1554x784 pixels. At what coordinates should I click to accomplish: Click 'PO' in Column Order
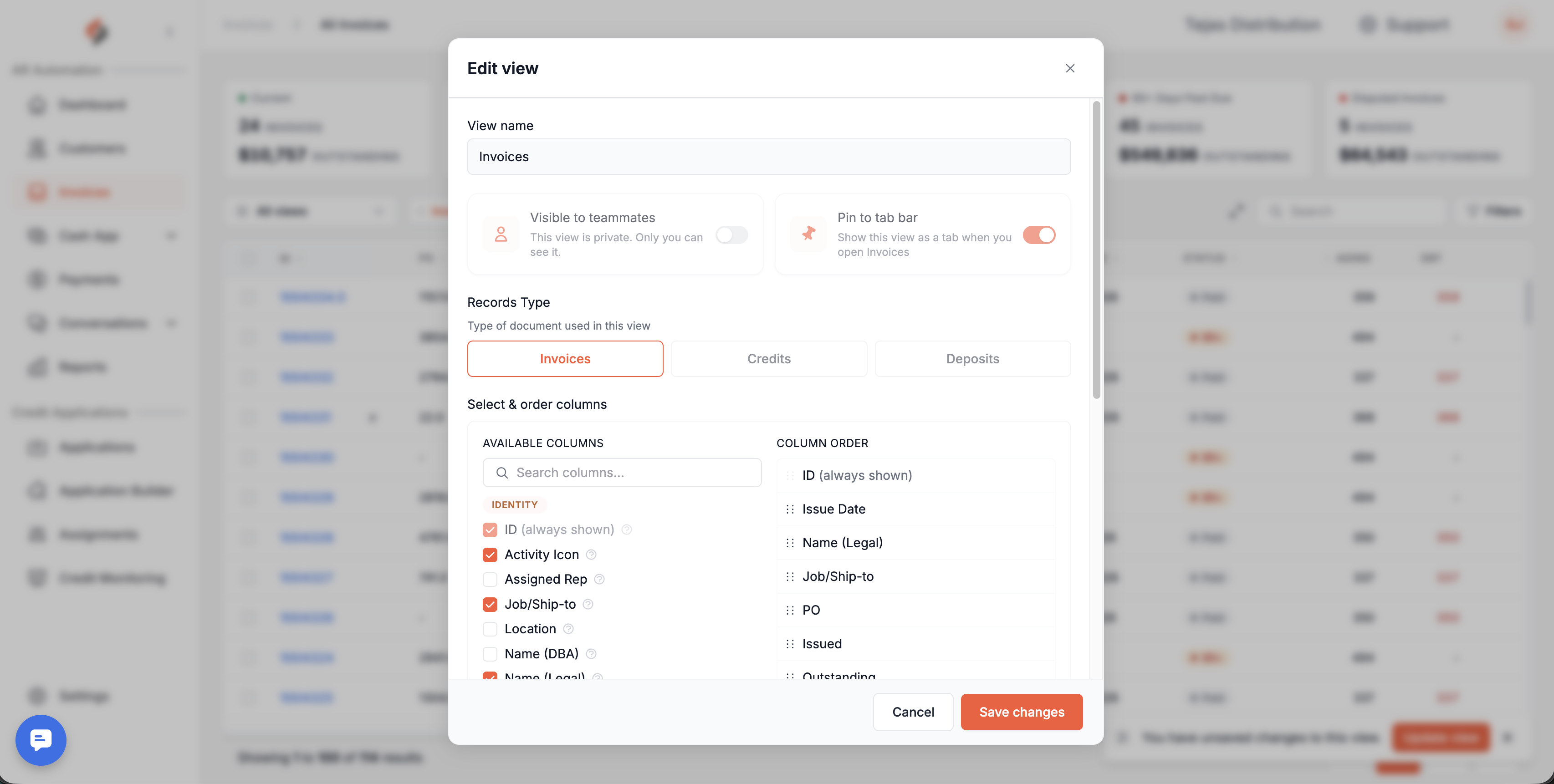(x=811, y=611)
